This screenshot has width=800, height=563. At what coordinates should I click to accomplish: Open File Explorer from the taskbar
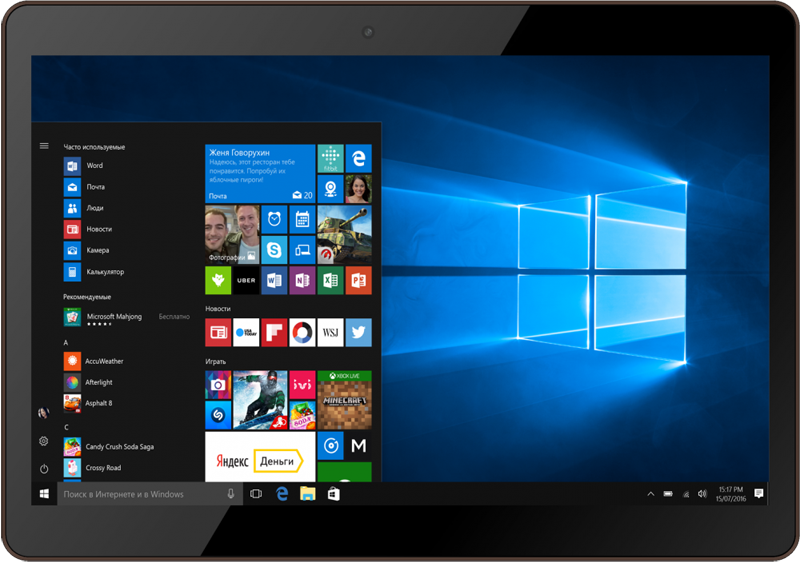(308, 494)
